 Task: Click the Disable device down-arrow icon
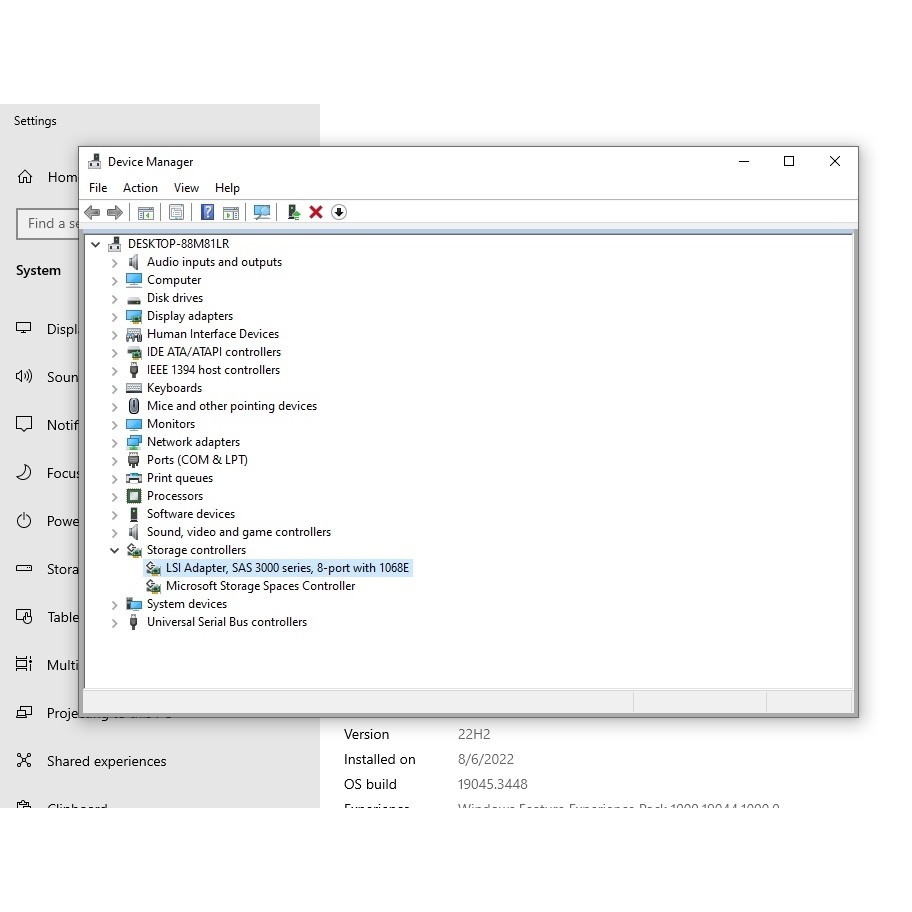339,212
